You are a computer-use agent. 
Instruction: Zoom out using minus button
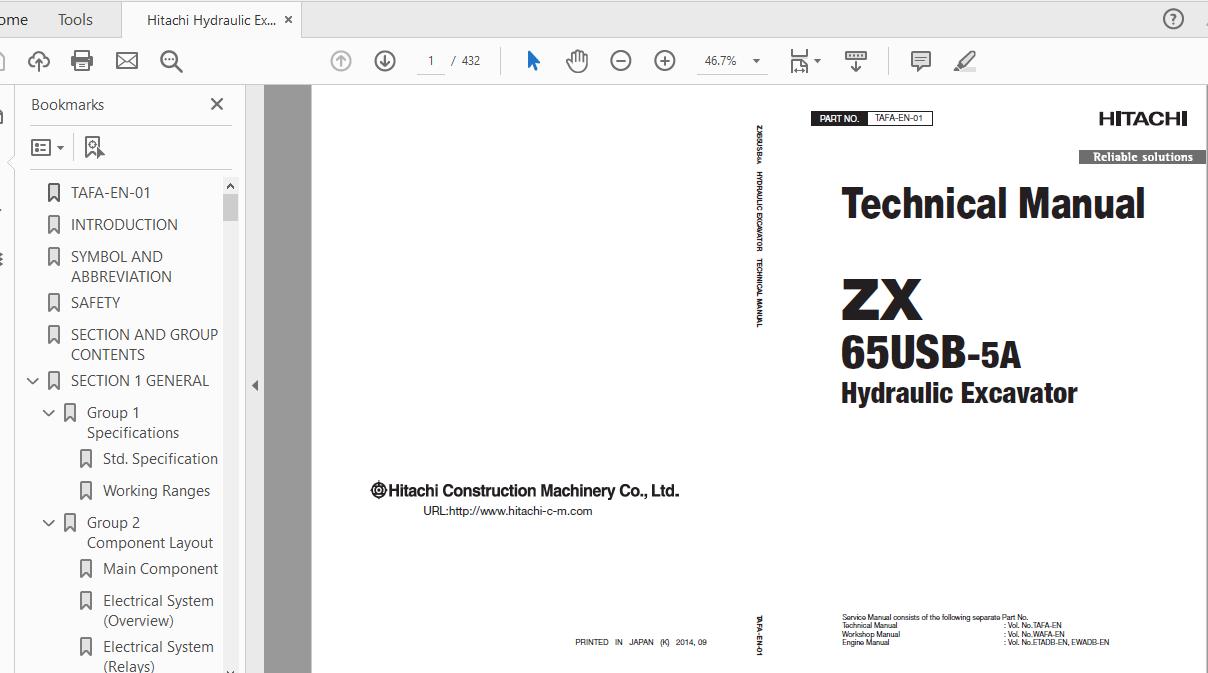point(621,61)
